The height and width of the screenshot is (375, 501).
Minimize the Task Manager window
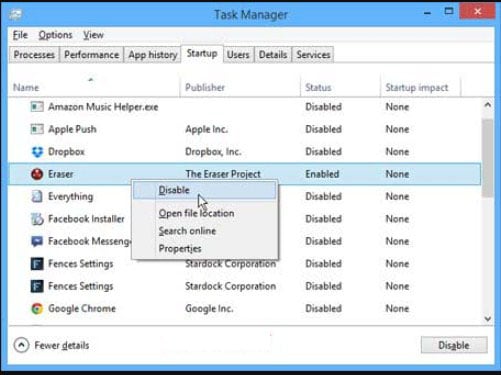tap(427, 13)
